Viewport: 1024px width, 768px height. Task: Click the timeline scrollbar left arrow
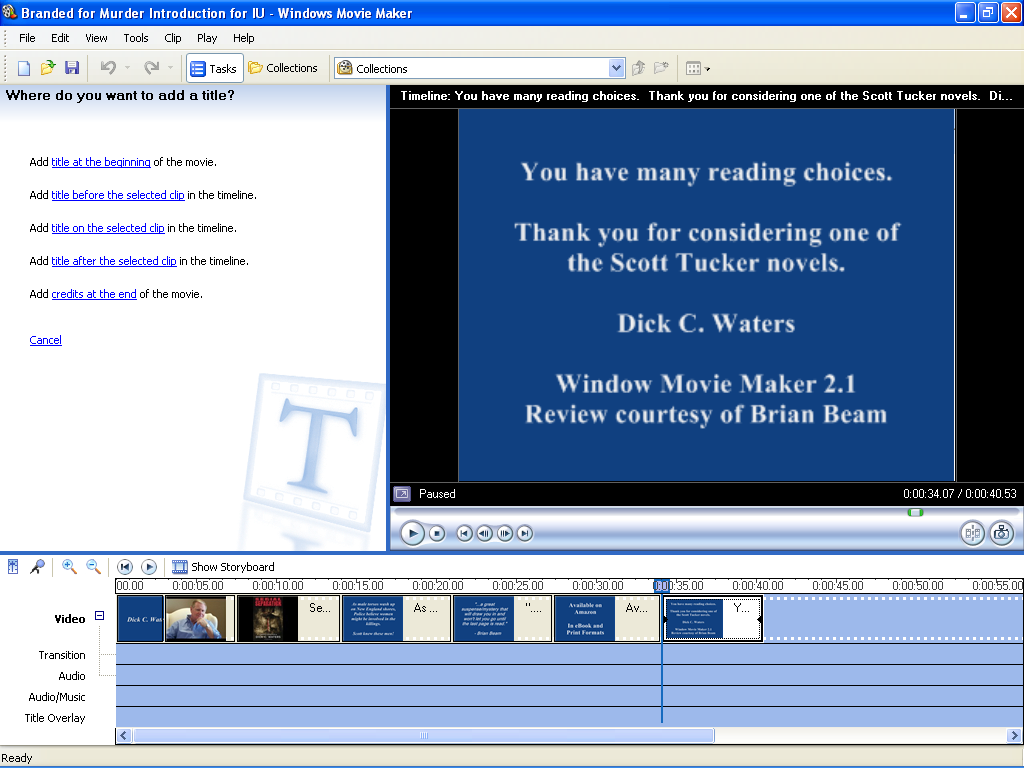click(x=123, y=735)
